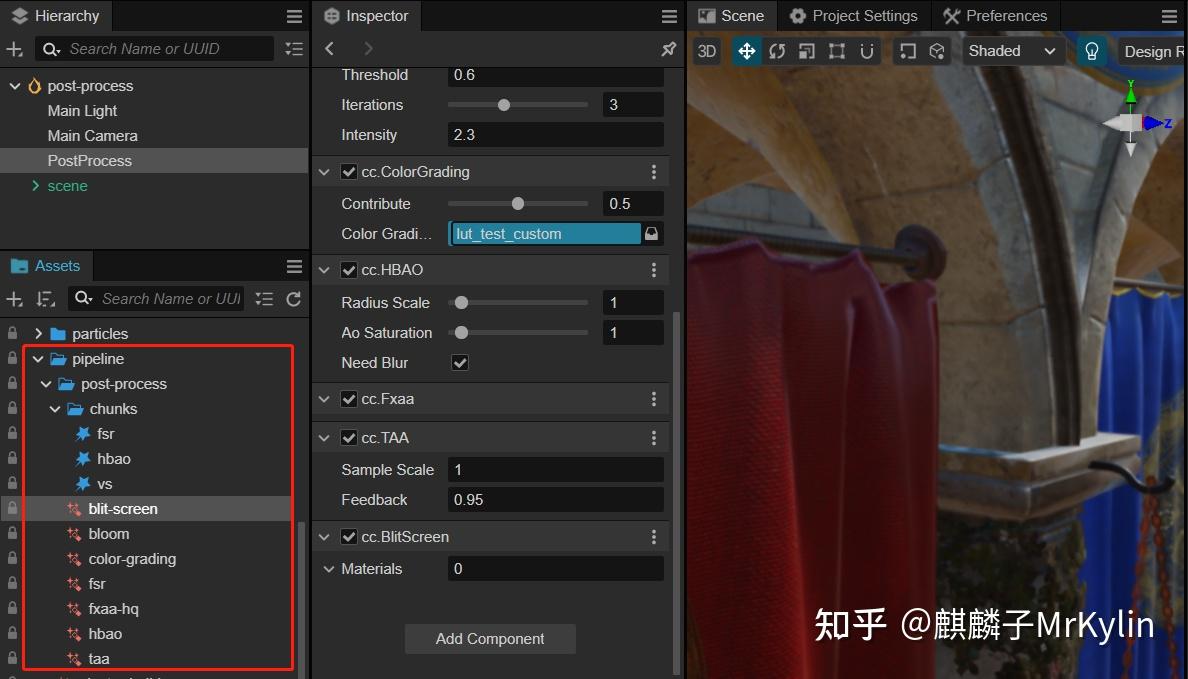Open the Shaded display mode dropdown
Image resolution: width=1188 pixels, height=679 pixels.
[x=1013, y=50]
